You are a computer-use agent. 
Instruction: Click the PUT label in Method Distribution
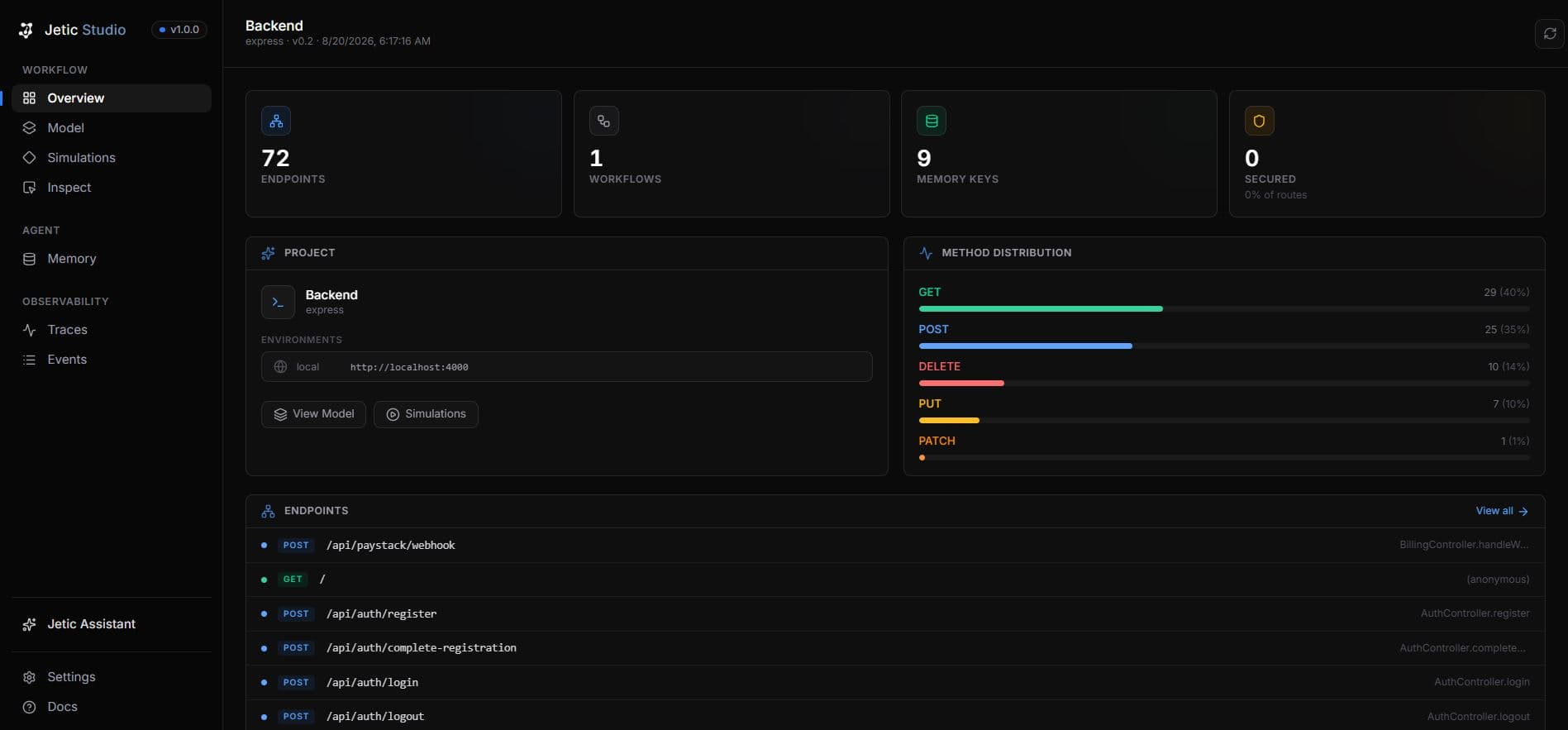[930, 404]
